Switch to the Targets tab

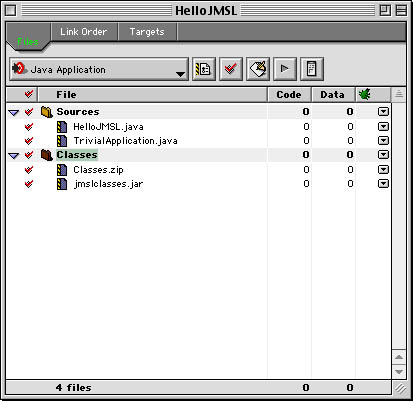(147, 32)
